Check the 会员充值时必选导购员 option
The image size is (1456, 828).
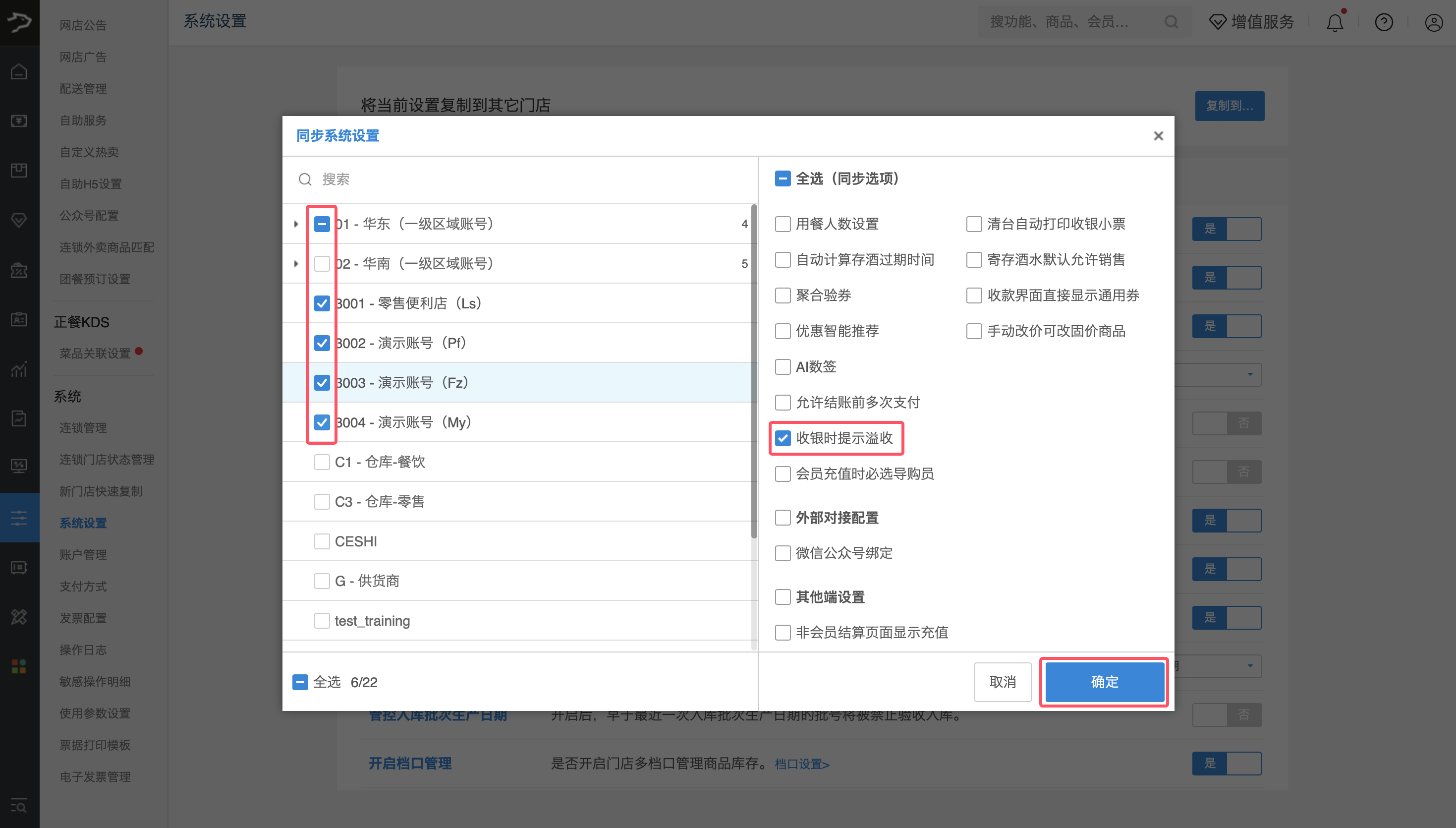point(783,473)
